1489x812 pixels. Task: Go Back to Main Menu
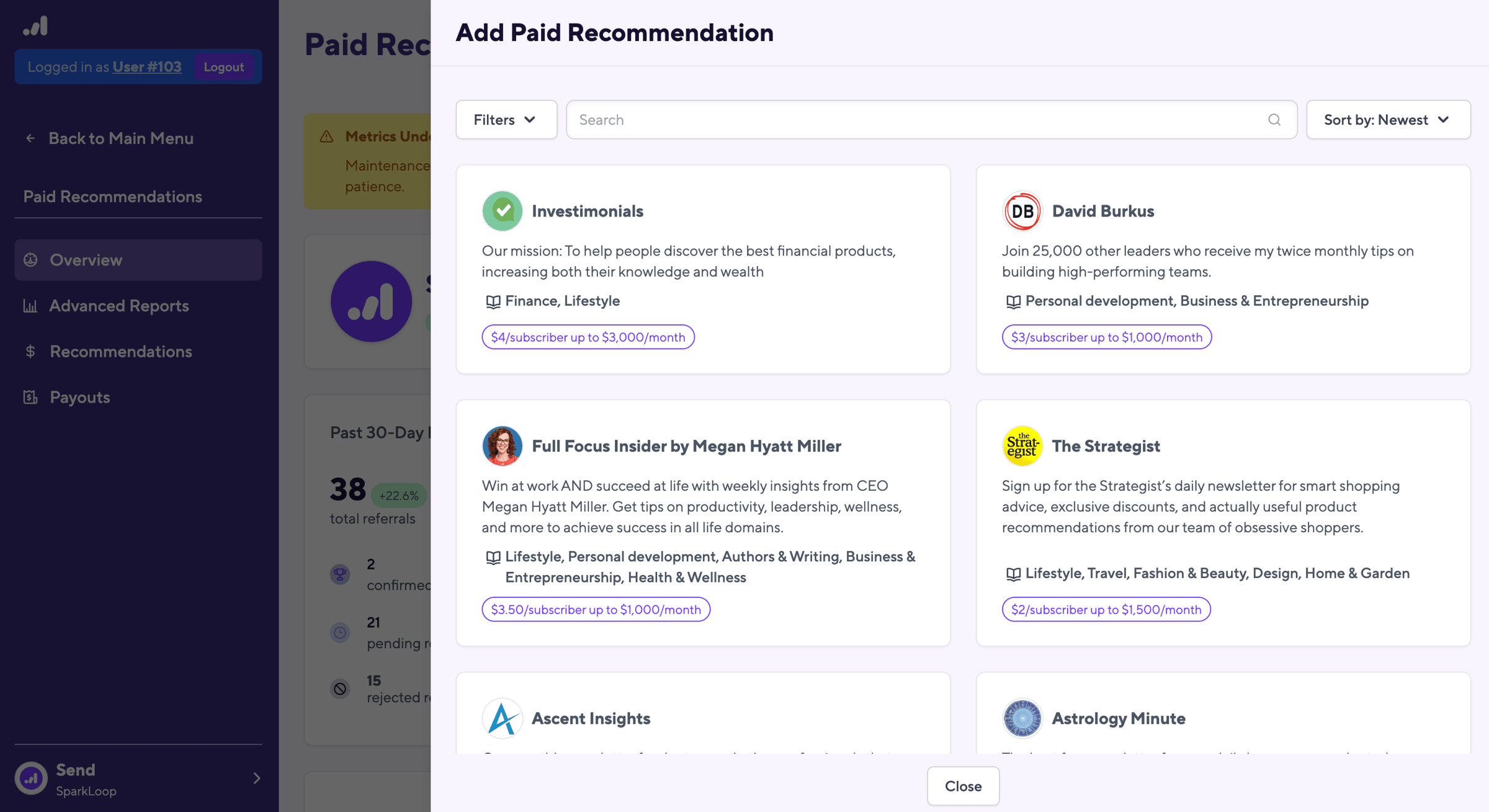pos(121,138)
